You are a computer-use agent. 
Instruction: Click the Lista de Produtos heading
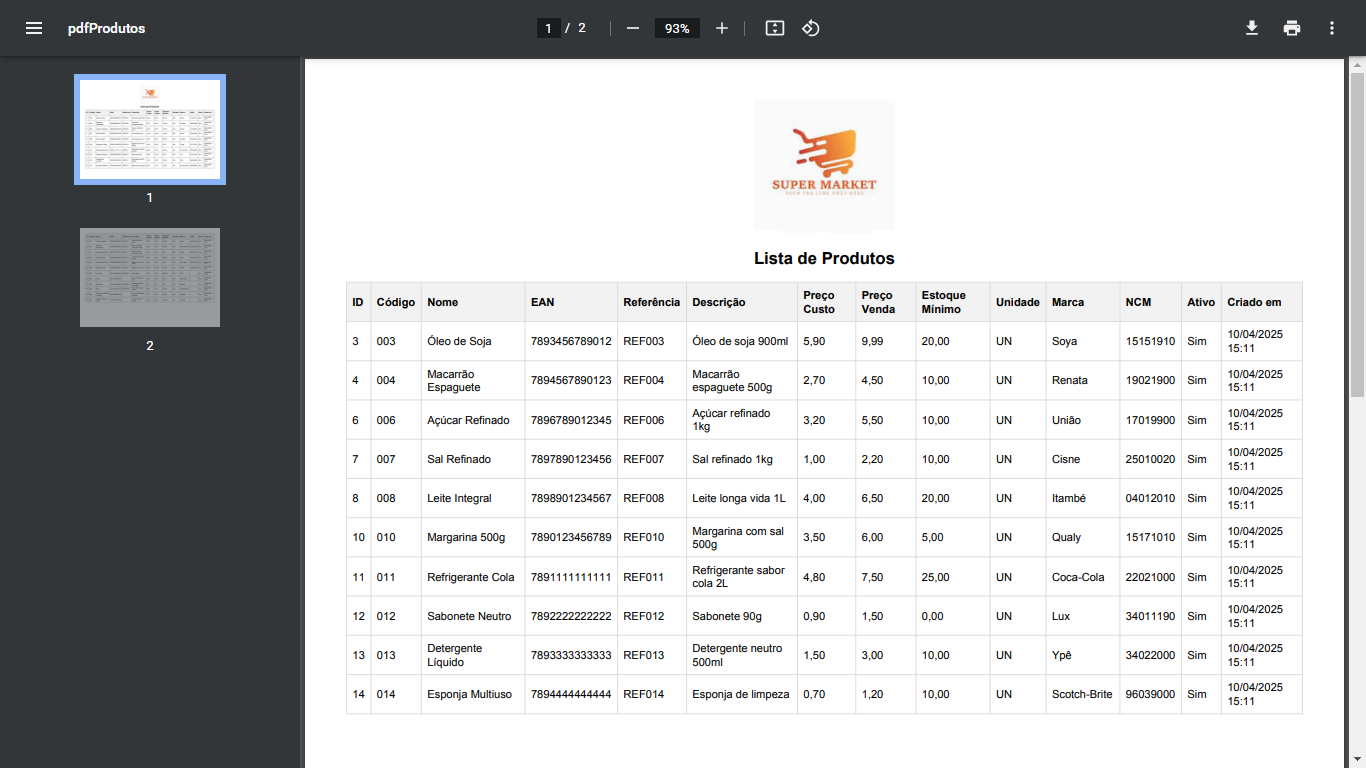(824, 259)
